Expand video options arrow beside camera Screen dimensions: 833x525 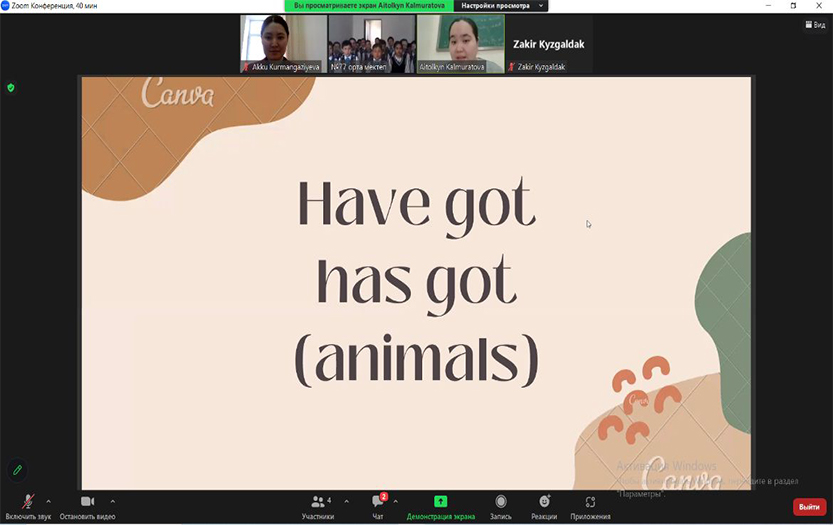(x=112, y=501)
